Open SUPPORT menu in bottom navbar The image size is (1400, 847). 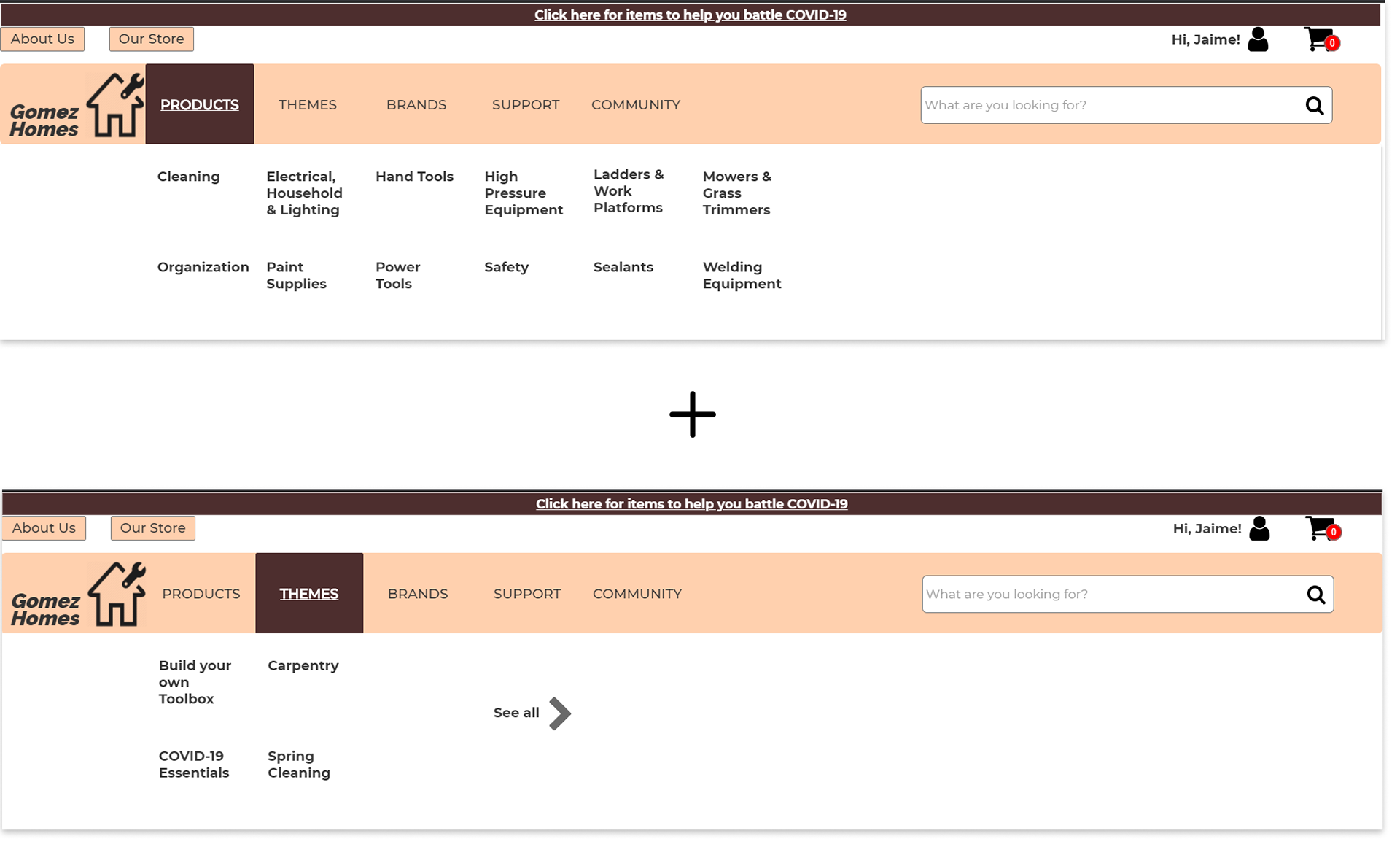(x=527, y=593)
